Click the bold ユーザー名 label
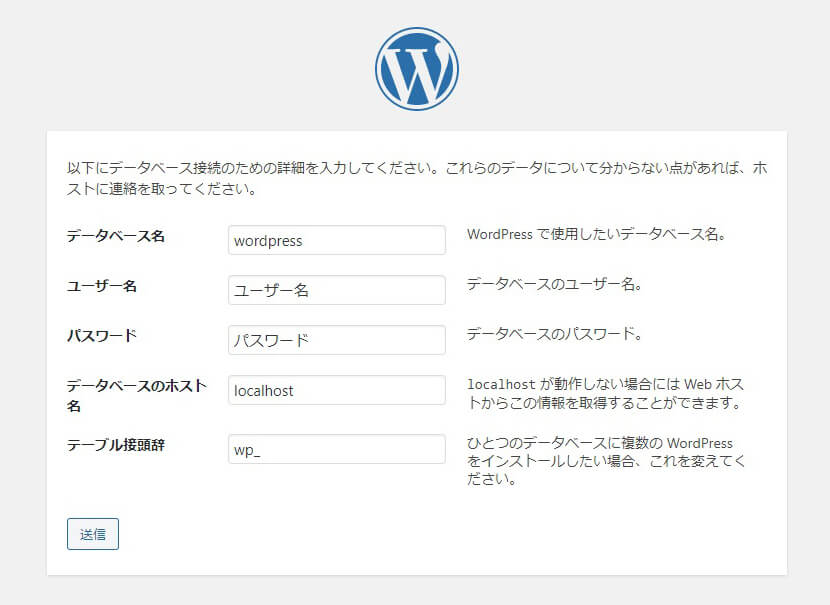830x605 pixels. click(x=102, y=286)
